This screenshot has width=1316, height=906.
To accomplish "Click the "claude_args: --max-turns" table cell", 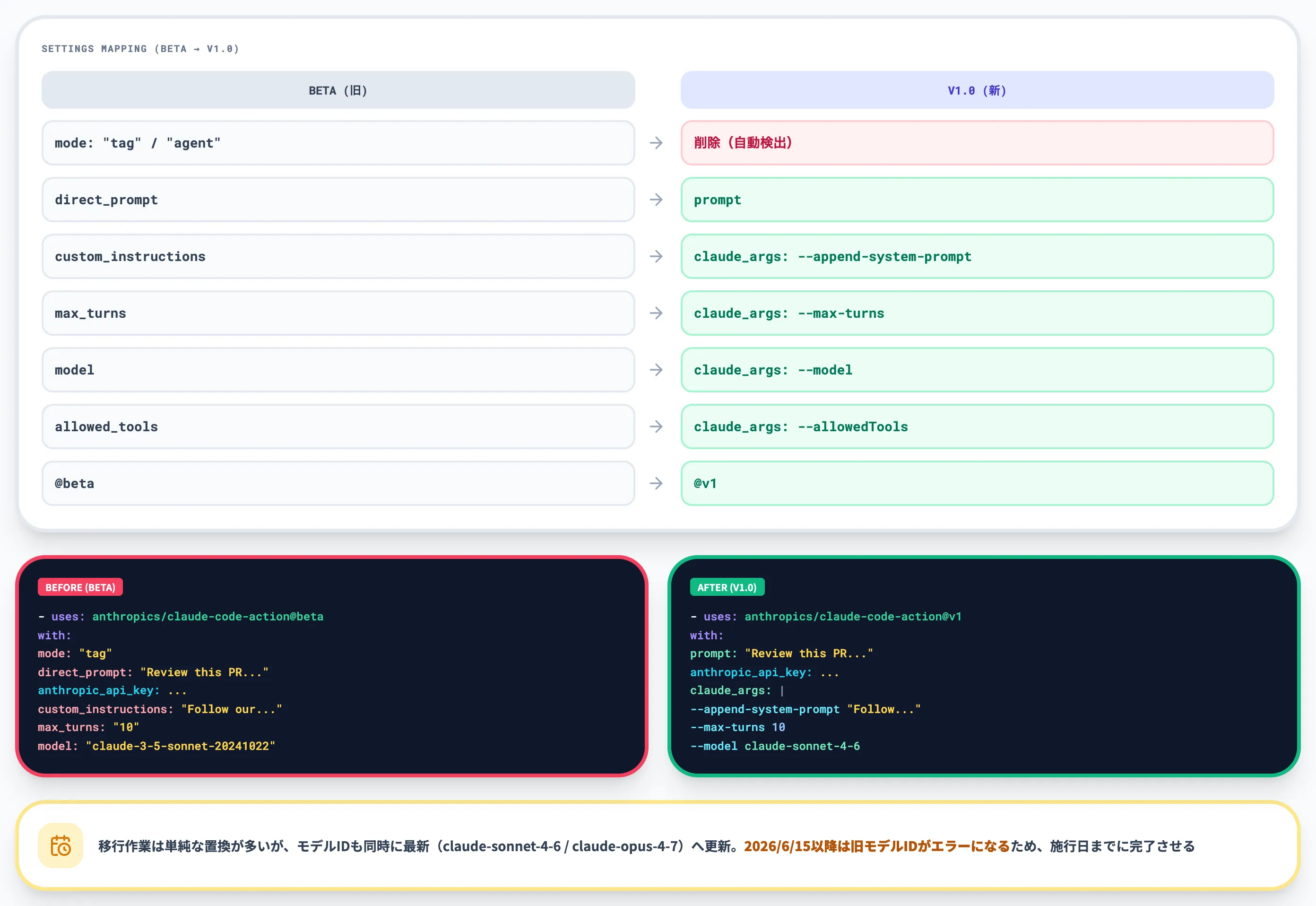I will pos(977,314).
